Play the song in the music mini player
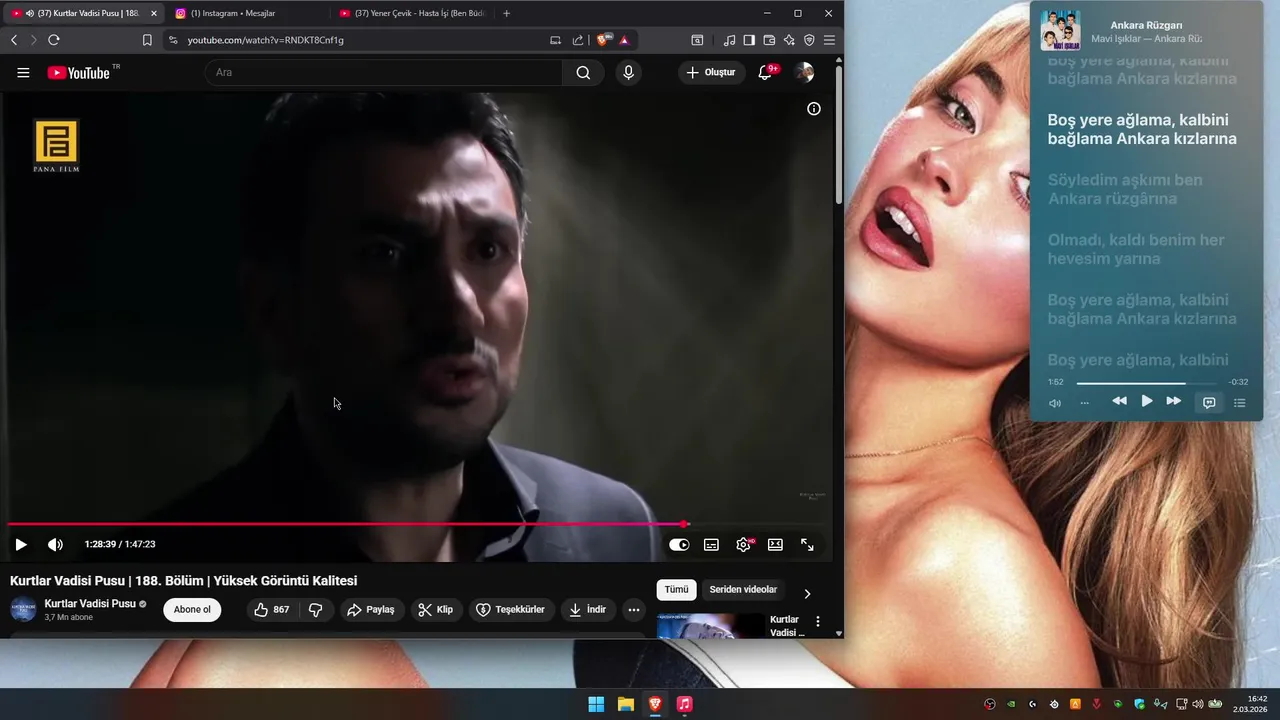 click(1147, 401)
